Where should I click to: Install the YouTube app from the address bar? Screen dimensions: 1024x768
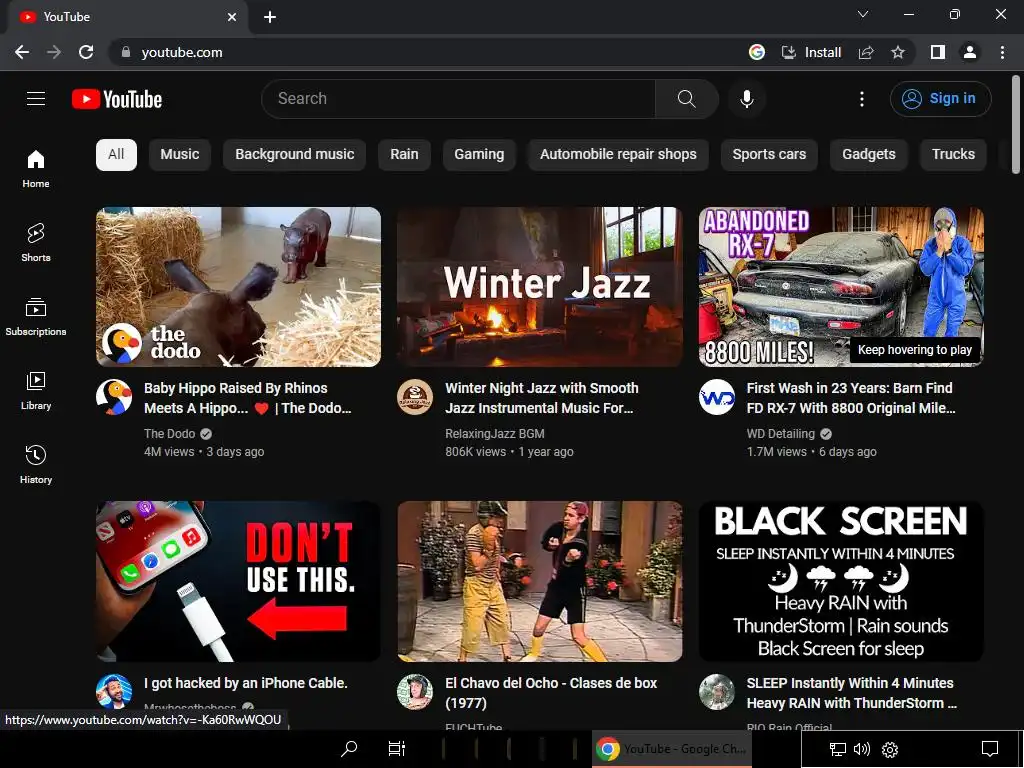coord(811,52)
